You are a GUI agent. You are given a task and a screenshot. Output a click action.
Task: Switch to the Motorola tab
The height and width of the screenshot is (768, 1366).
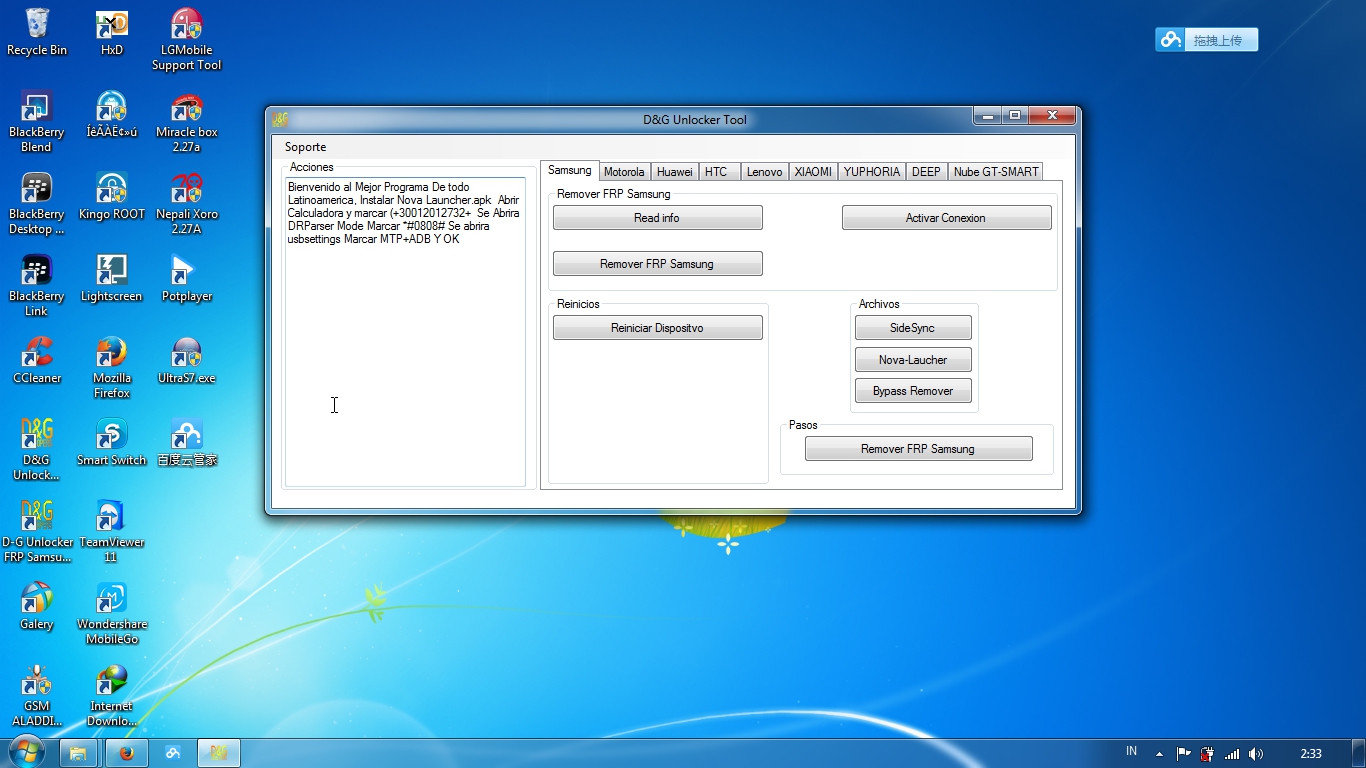point(624,172)
